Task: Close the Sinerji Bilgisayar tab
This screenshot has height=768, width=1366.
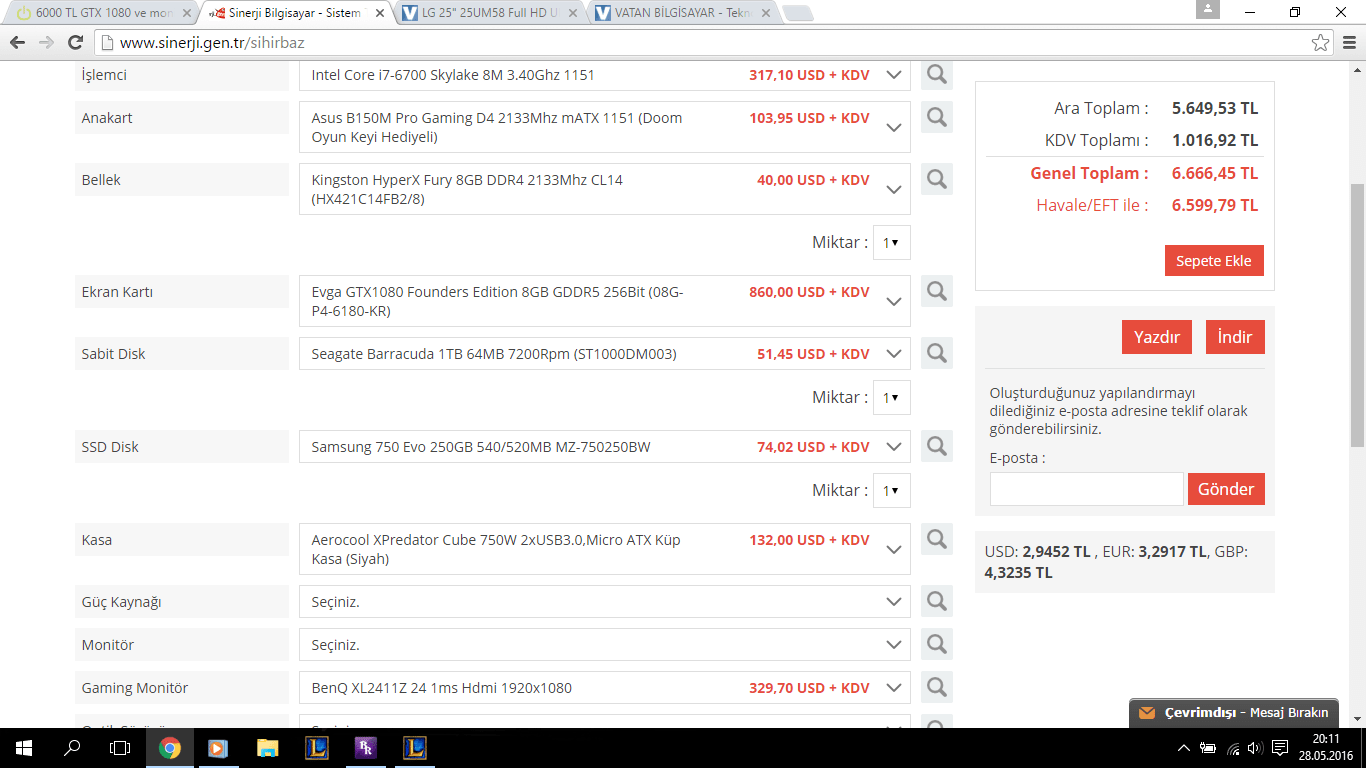Action: tap(382, 14)
